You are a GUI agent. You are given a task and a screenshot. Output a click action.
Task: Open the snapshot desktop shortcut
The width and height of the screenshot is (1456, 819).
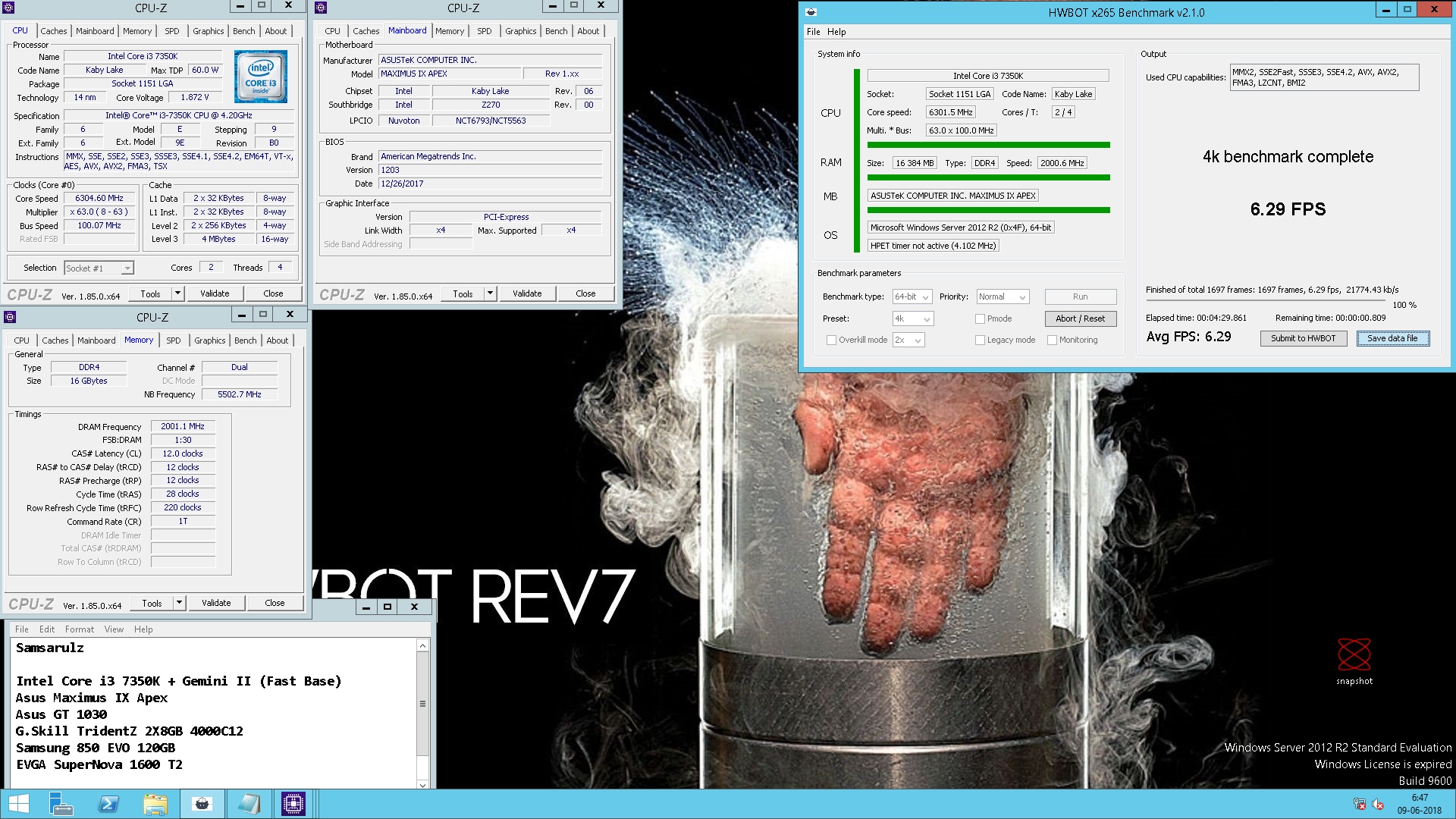pyautogui.click(x=1354, y=661)
